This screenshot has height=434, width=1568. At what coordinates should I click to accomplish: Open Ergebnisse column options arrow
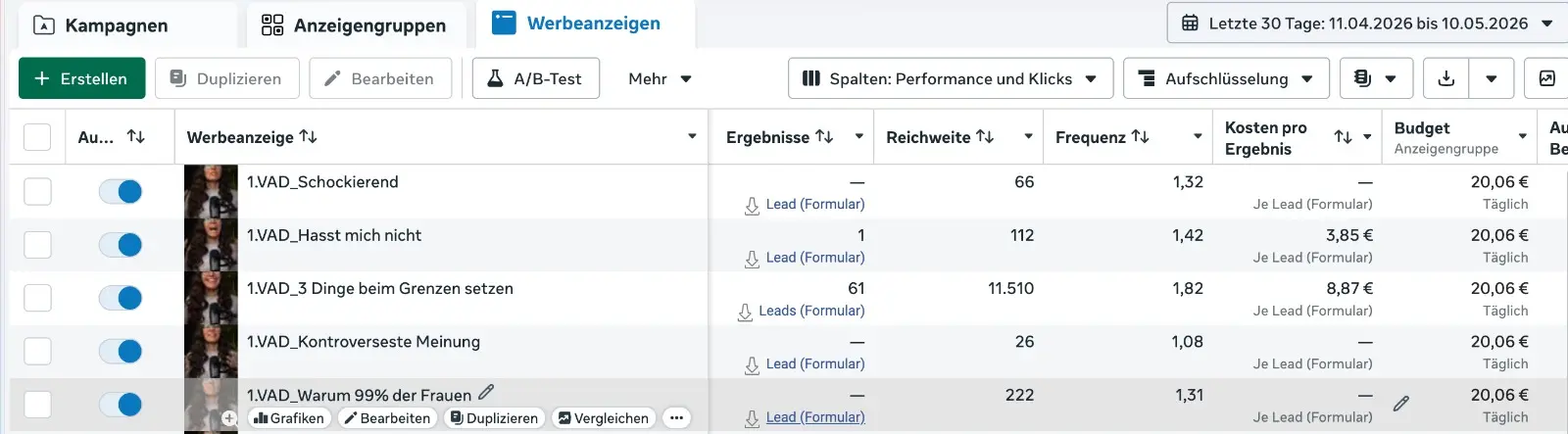(x=858, y=137)
